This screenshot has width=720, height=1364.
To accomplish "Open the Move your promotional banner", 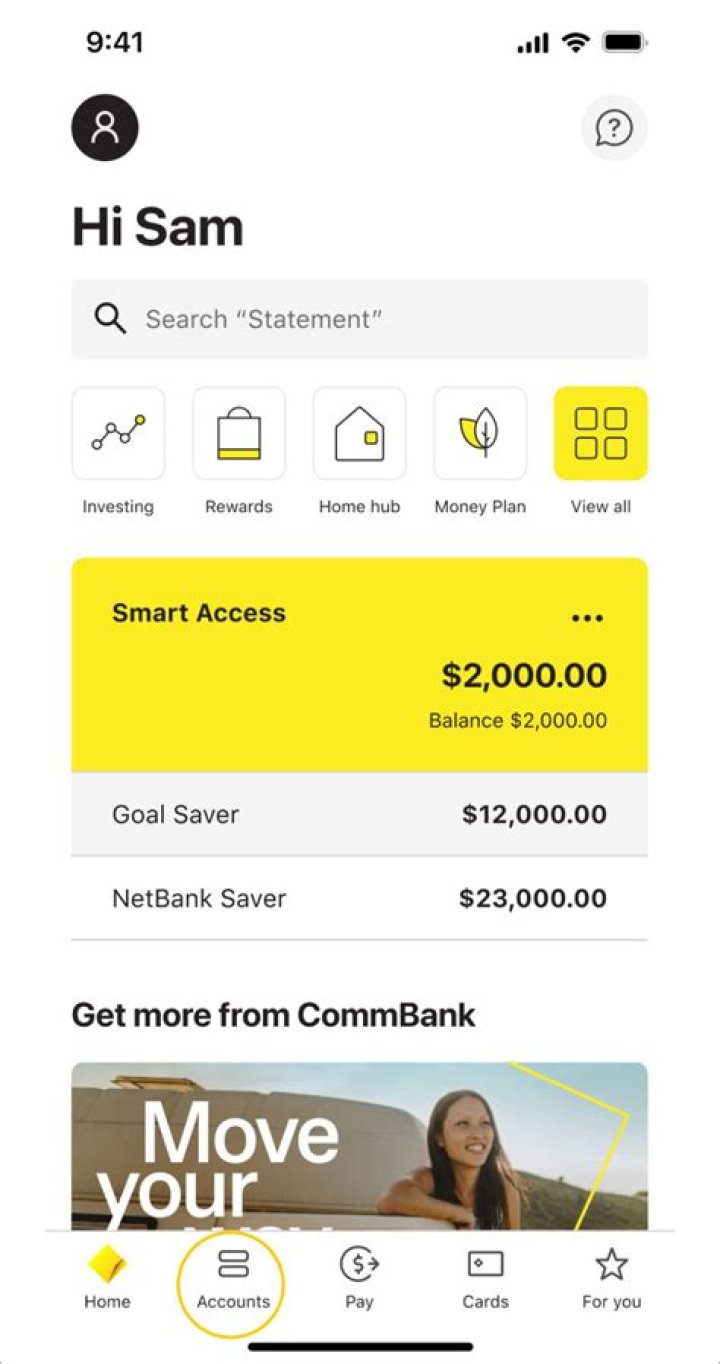I will click(x=359, y=1145).
